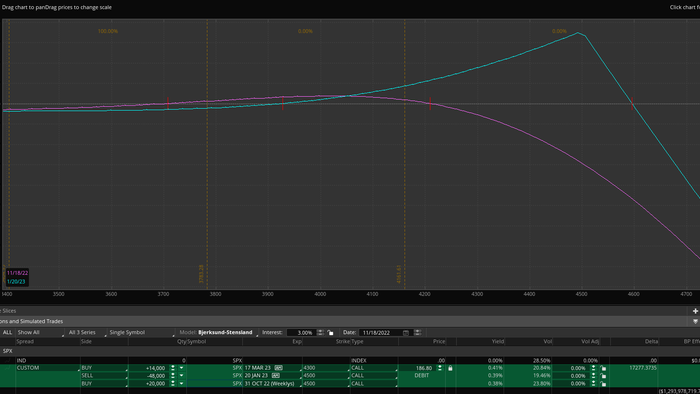Click quantity stepper for +20,000 row
Image resolution: width=700 pixels, height=394 pixels.
pos(173,383)
